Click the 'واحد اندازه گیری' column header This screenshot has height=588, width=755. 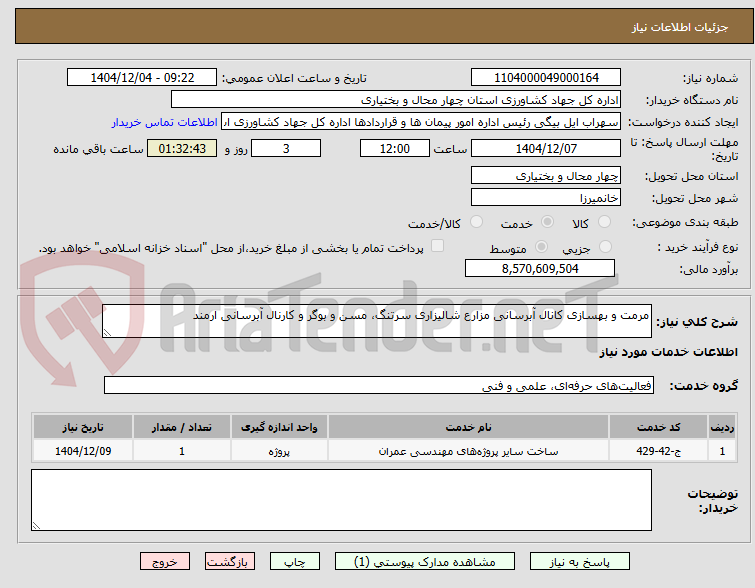pyautogui.click(x=279, y=427)
